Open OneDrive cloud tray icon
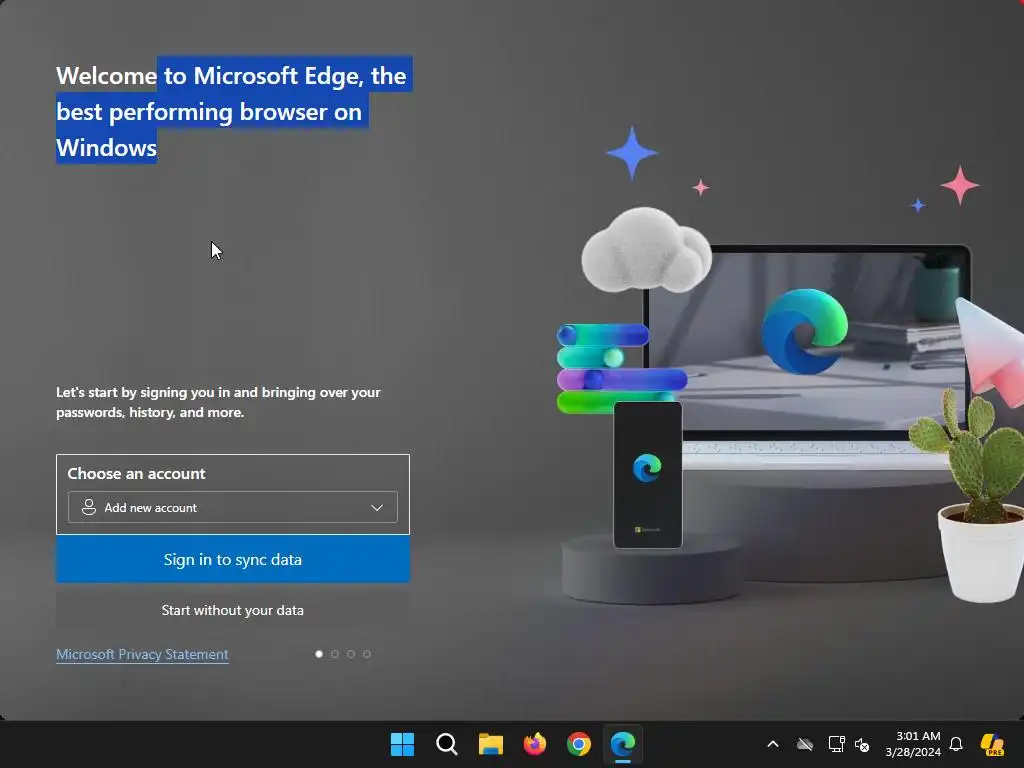 click(805, 744)
